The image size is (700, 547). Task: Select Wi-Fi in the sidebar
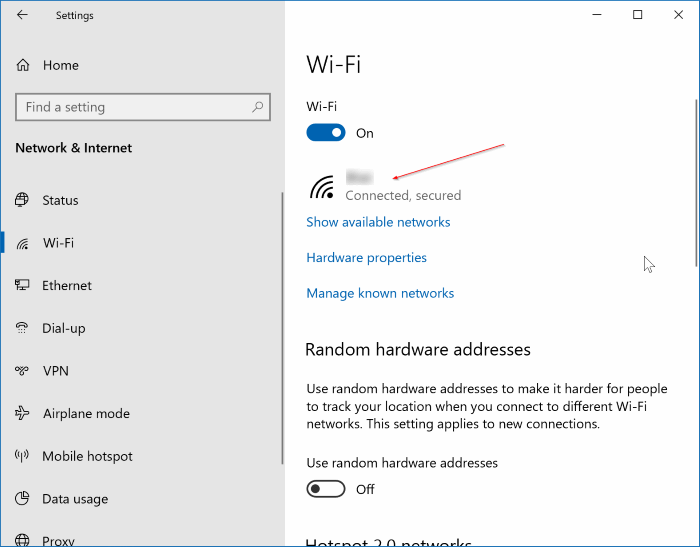tap(58, 243)
